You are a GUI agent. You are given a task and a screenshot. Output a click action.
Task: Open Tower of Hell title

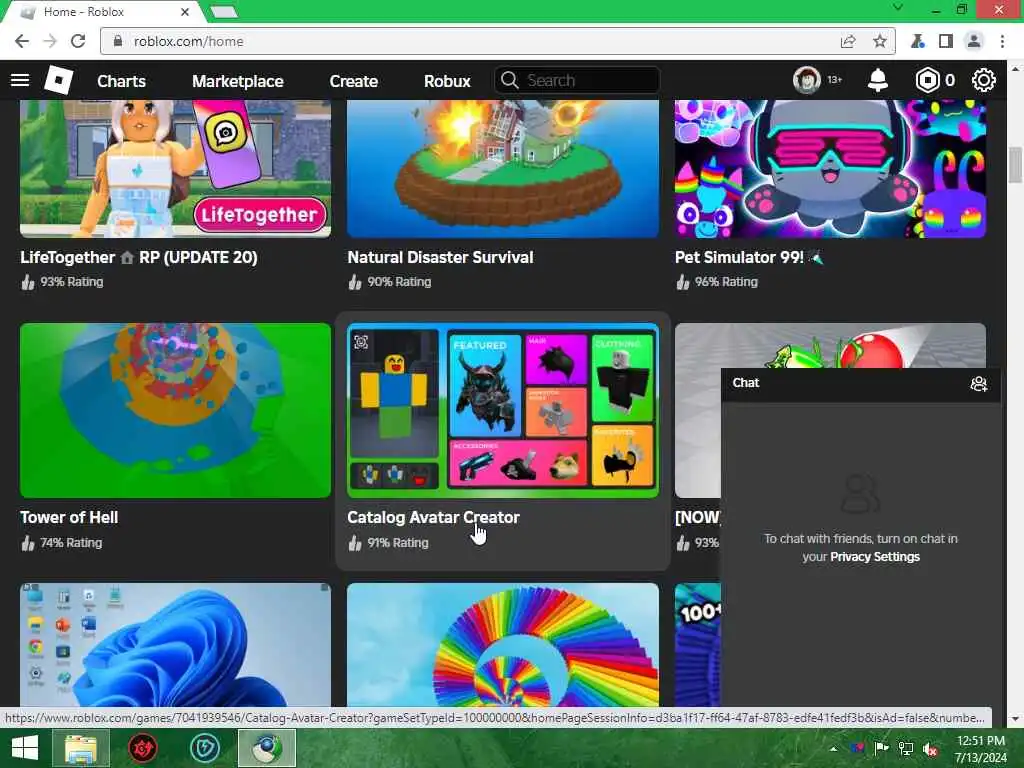(x=69, y=517)
